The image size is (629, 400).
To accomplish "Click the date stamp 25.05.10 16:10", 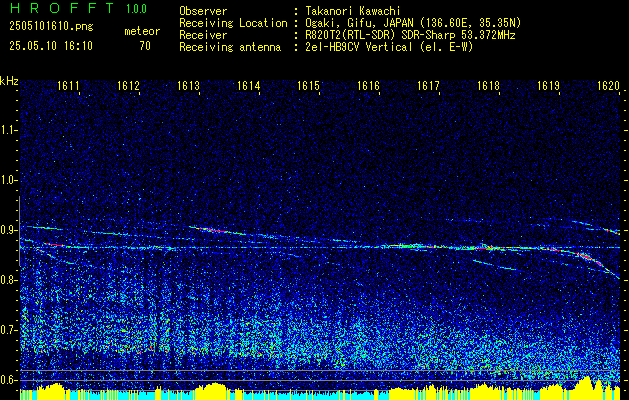I will [51, 46].
